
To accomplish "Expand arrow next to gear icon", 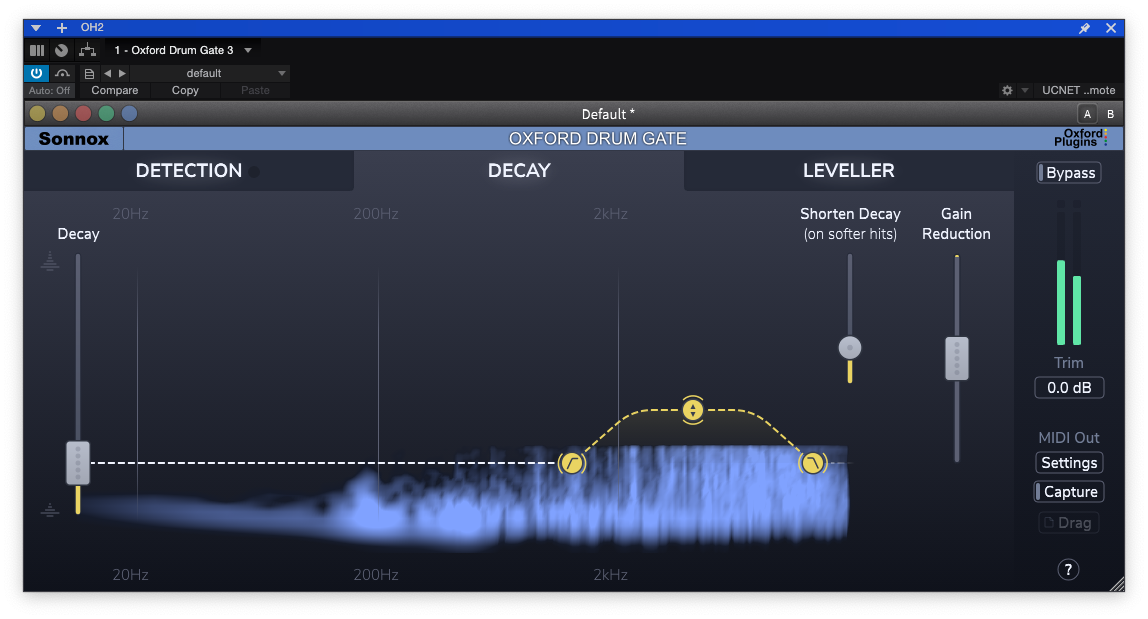I will tap(1025, 90).
